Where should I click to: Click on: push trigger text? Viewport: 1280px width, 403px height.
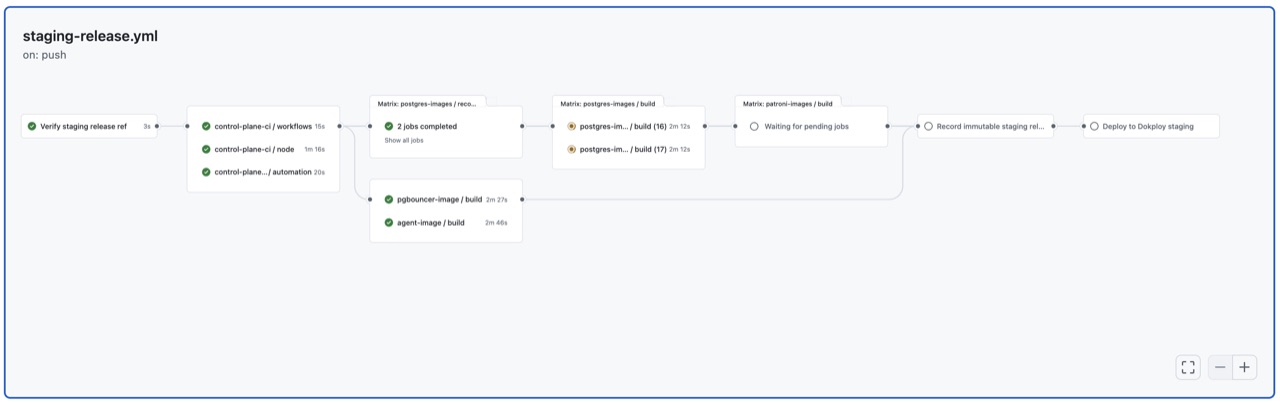click(x=44, y=55)
